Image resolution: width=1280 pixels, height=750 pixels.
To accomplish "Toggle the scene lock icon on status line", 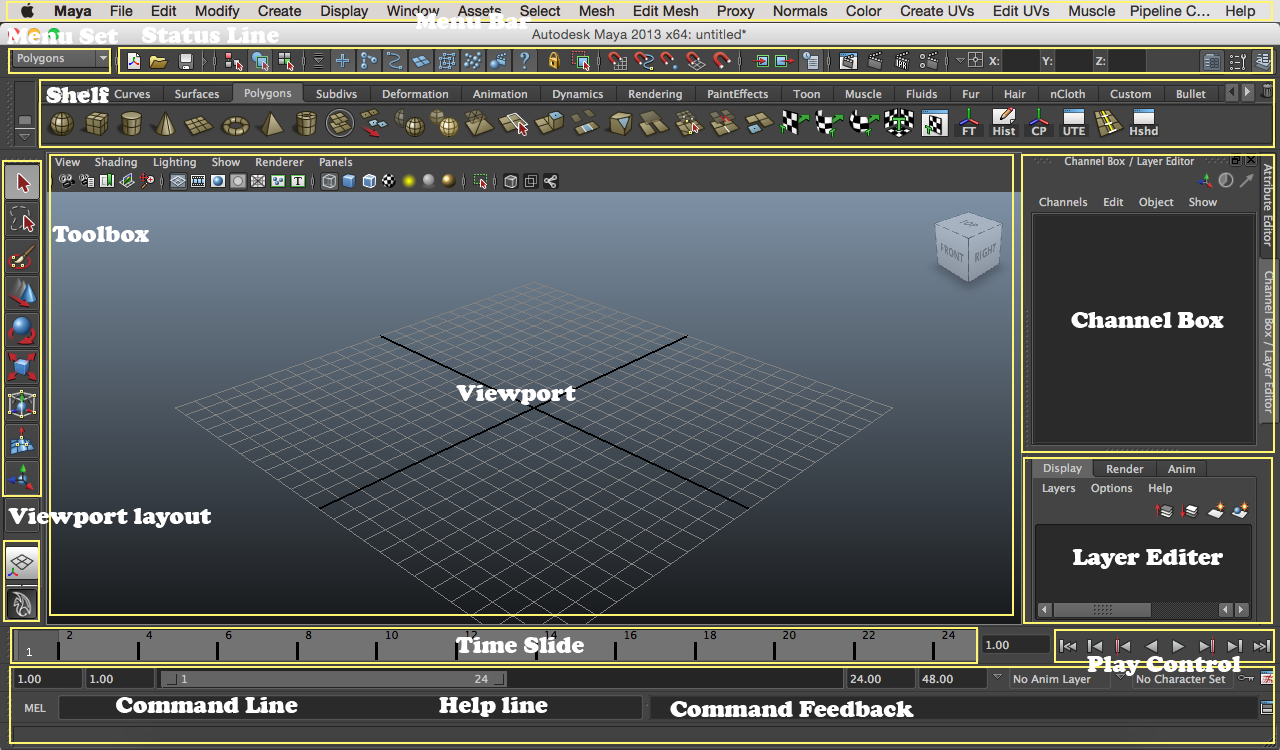I will [x=553, y=60].
